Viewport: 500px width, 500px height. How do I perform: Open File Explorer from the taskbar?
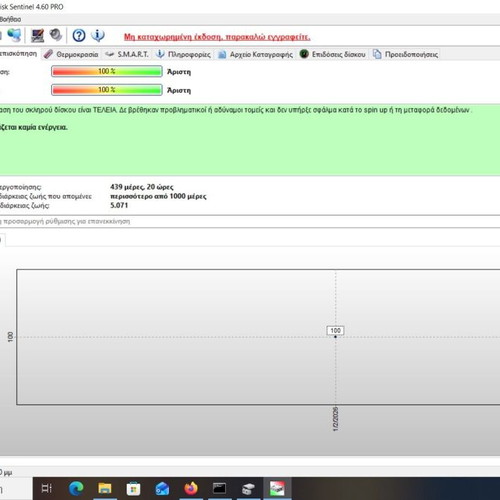(105, 489)
